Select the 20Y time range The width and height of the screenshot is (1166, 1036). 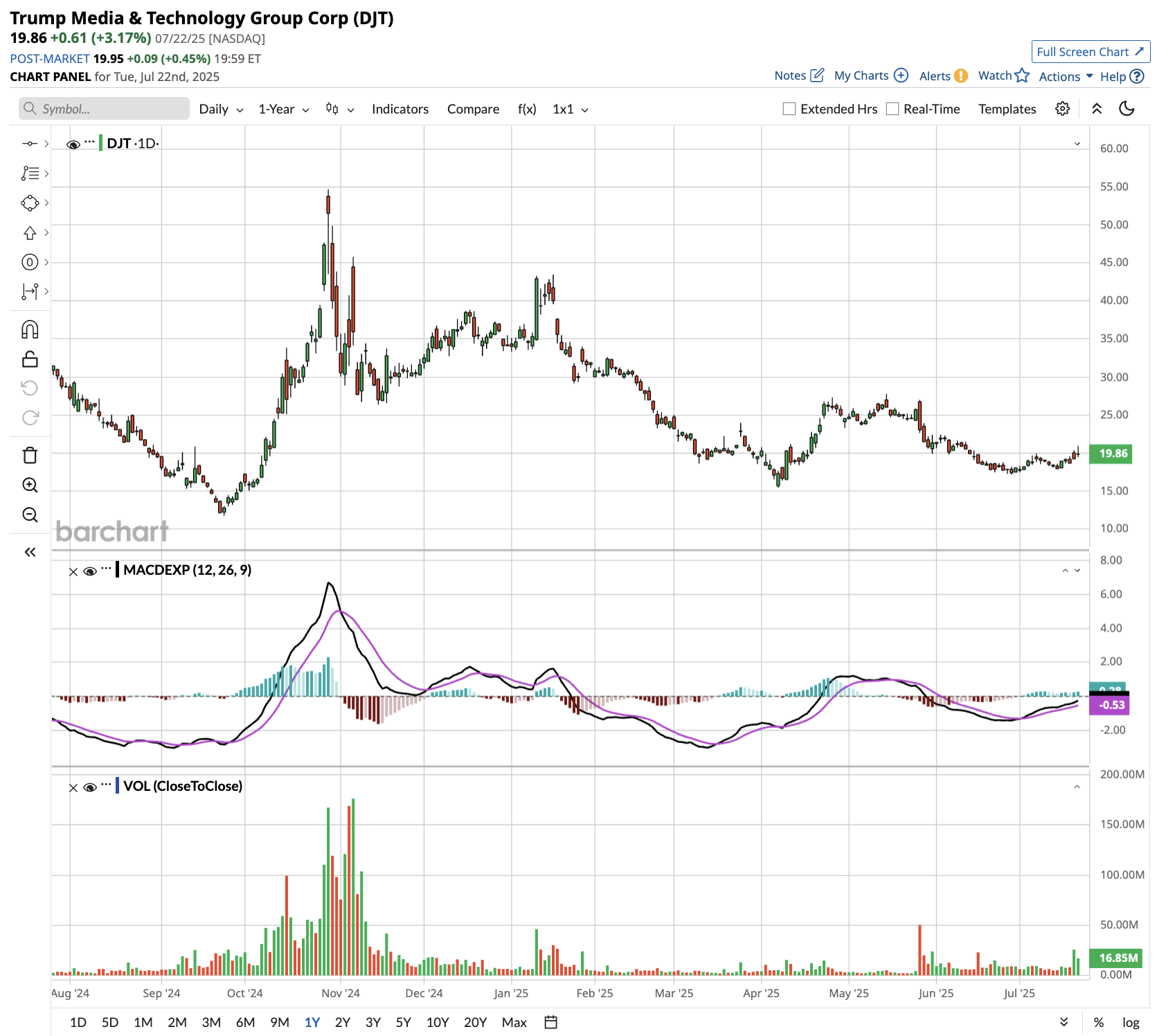[x=475, y=1022]
